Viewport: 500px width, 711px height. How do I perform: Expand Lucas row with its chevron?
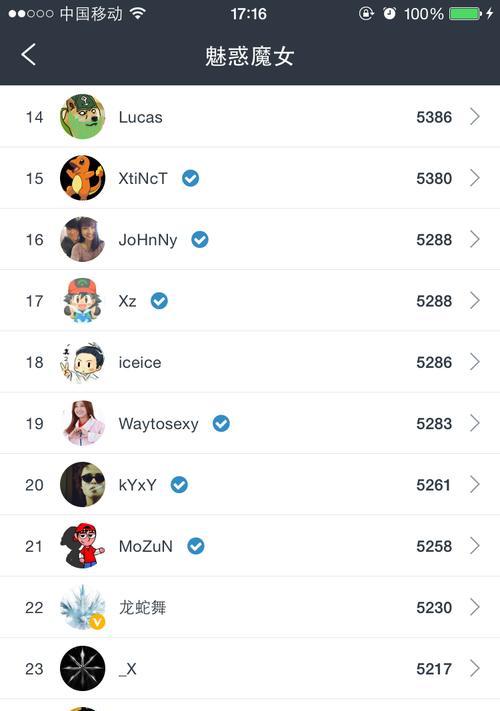coord(475,117)
